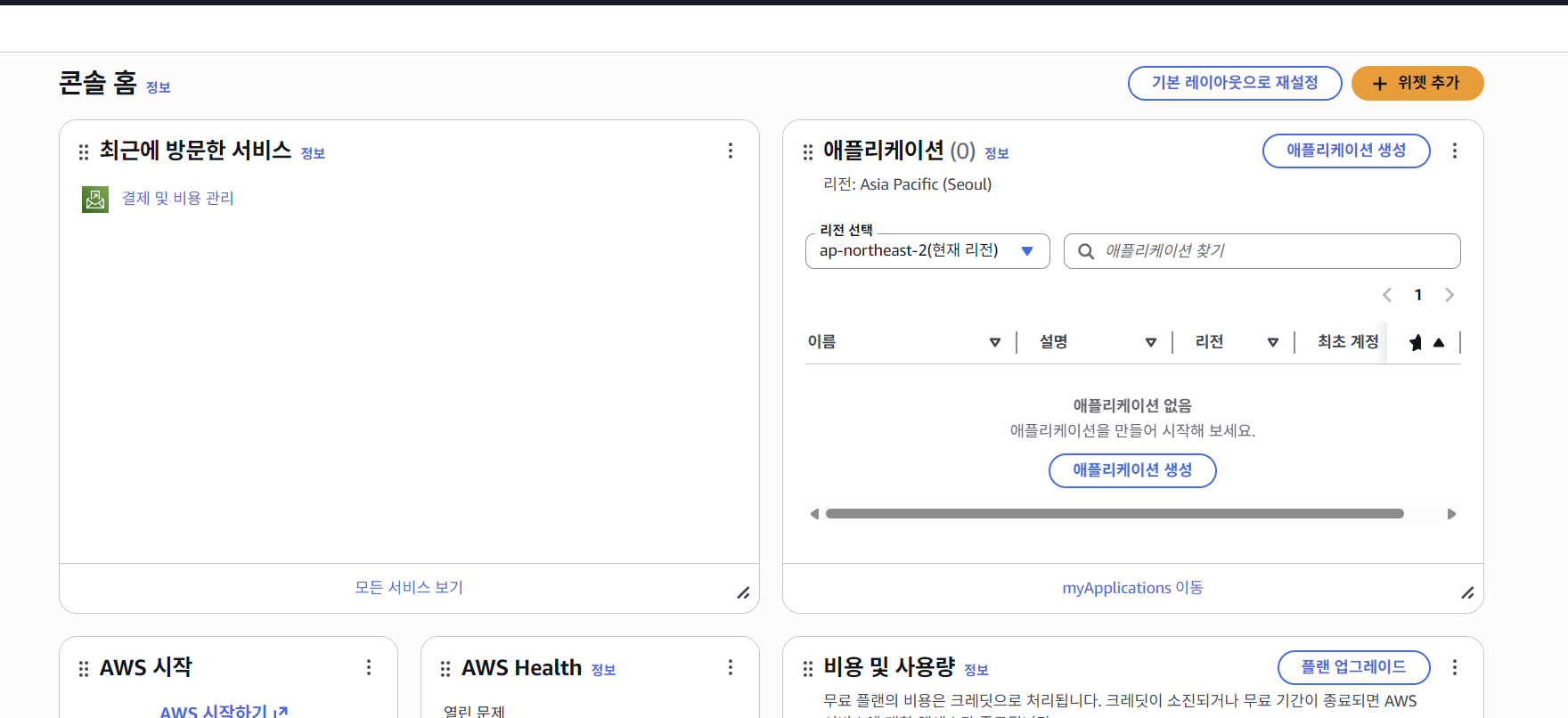The width and height of the screenshot is (1568, 718).
Task: Click the 최근에 방문한 서비스 widget resize handle
Action: click(x=743, y=593)
